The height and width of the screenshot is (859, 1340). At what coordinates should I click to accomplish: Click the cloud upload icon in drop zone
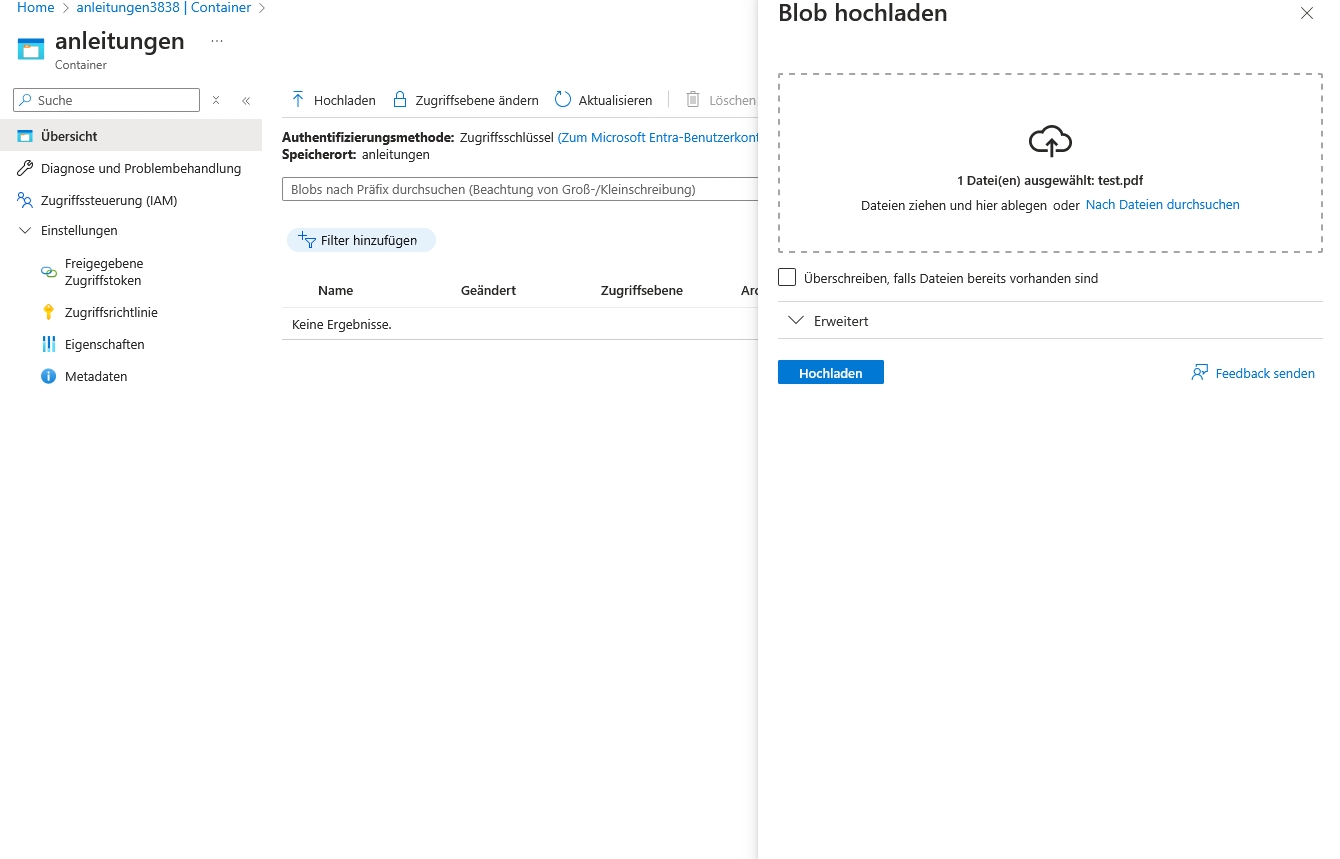pos(1050,141)
